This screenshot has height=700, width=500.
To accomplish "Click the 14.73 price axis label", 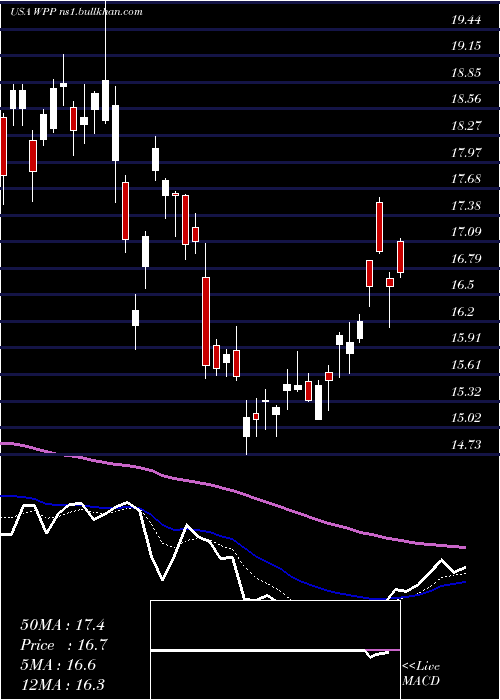I will pyautogui.click(x=467, y=445).
